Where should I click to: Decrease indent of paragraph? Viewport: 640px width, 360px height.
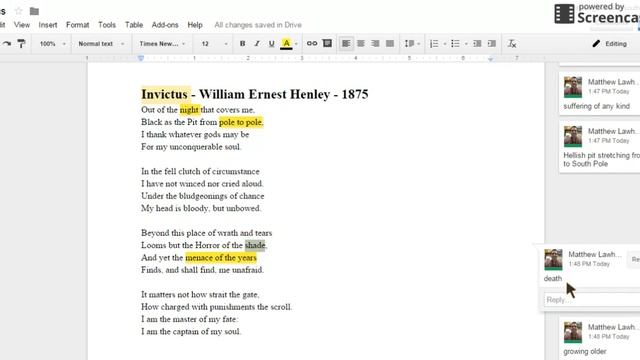point(477,44)
